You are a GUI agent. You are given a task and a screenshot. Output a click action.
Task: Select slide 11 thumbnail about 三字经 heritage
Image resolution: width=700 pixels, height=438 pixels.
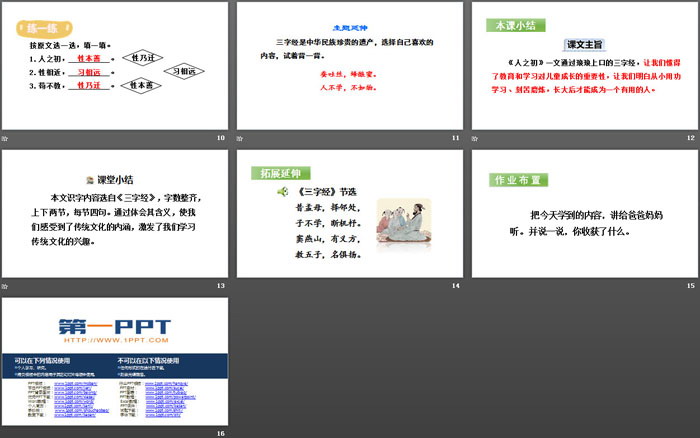350,66
